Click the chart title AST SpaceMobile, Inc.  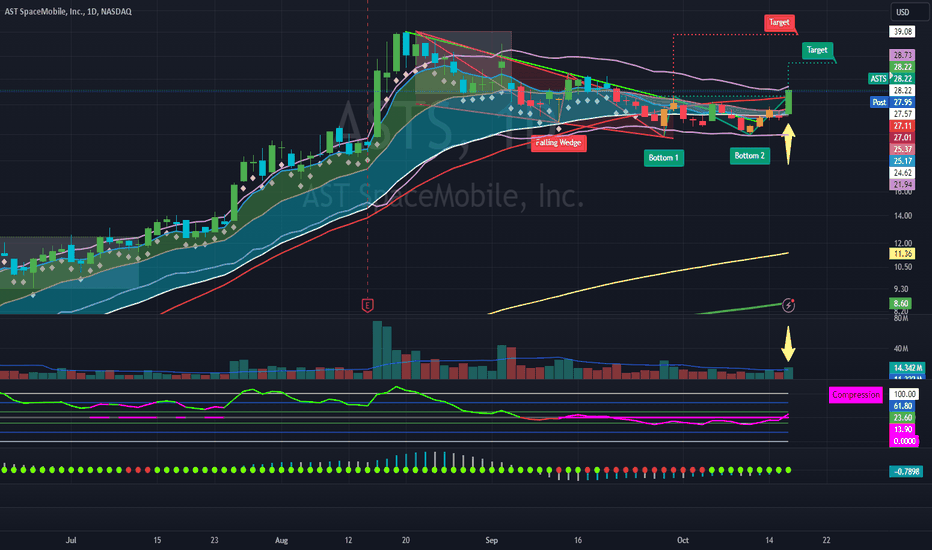pyautogui.click(x=68, y=11)
